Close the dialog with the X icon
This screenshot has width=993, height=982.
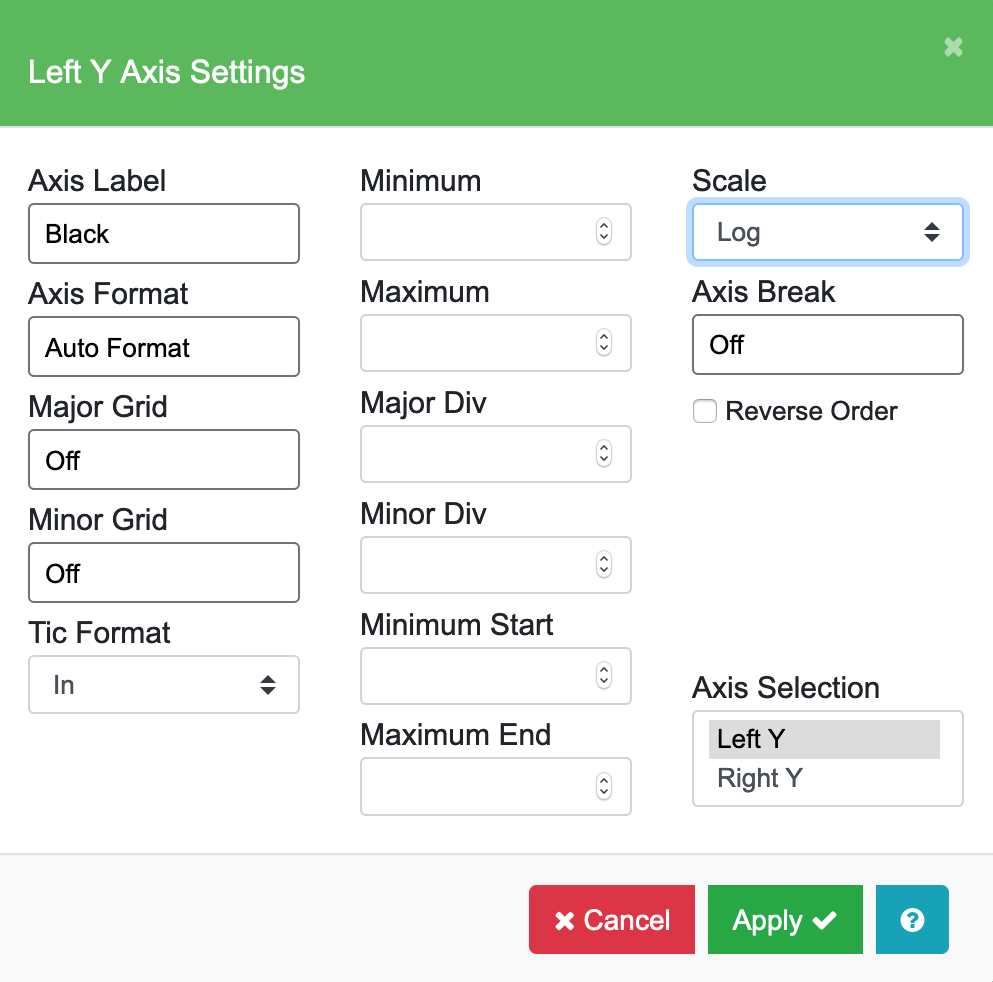953,47
